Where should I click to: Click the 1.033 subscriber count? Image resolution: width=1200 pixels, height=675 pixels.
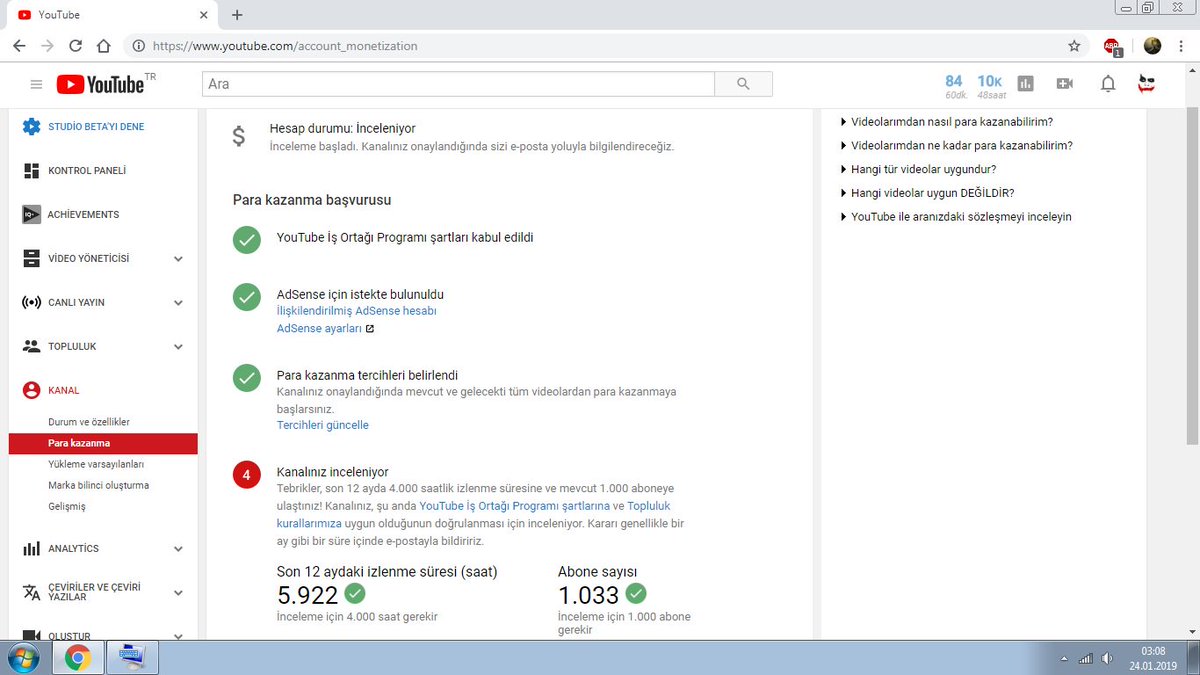pyautogui.click(x=588, y=594)
